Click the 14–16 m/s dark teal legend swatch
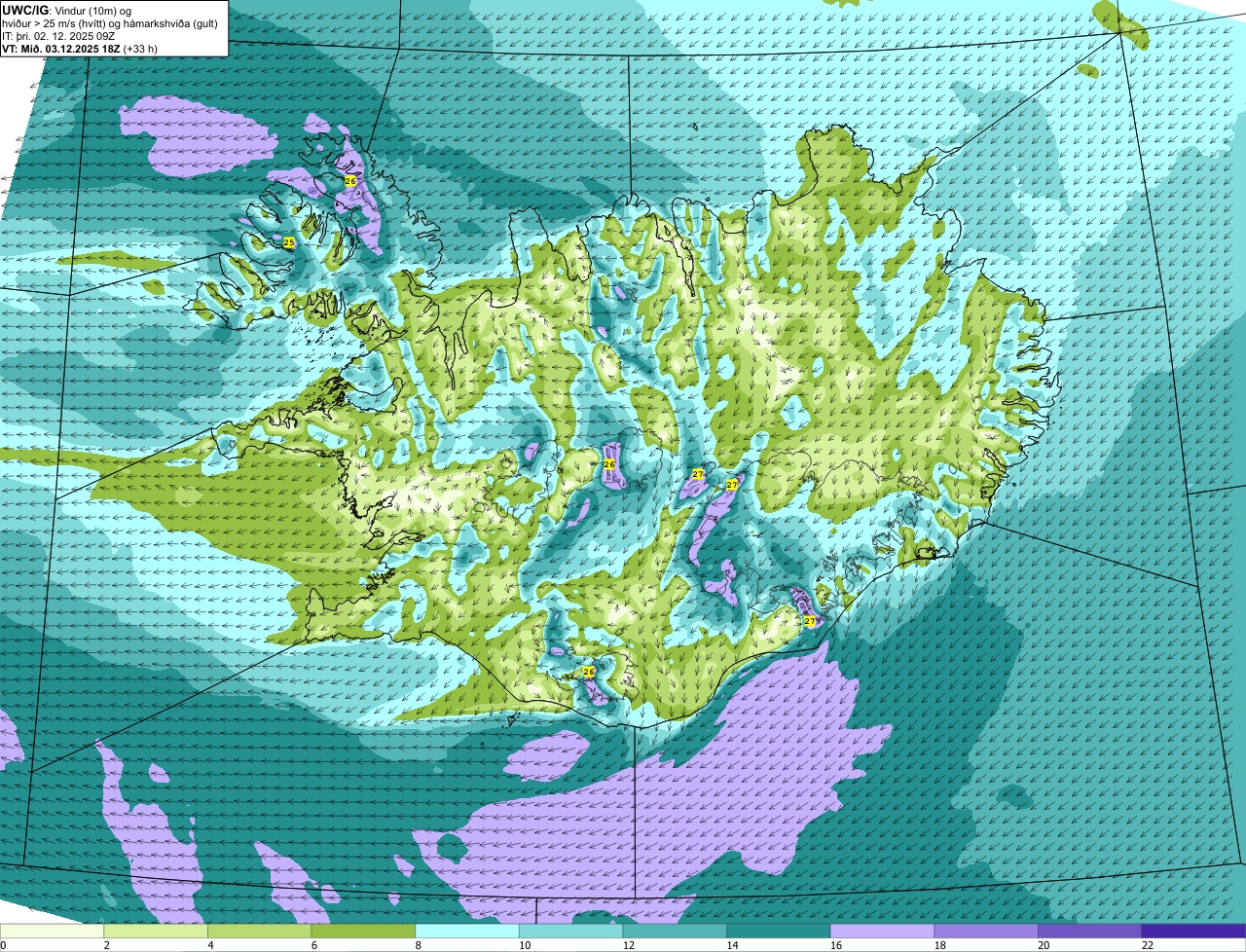The image size is (1246, 952). point(779,931)
